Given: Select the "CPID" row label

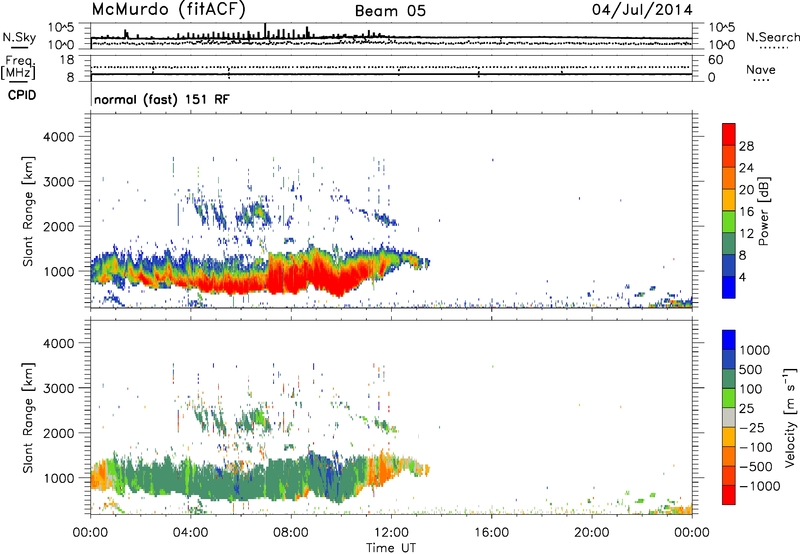Looking at the screenshot, I should pos(22,95).
